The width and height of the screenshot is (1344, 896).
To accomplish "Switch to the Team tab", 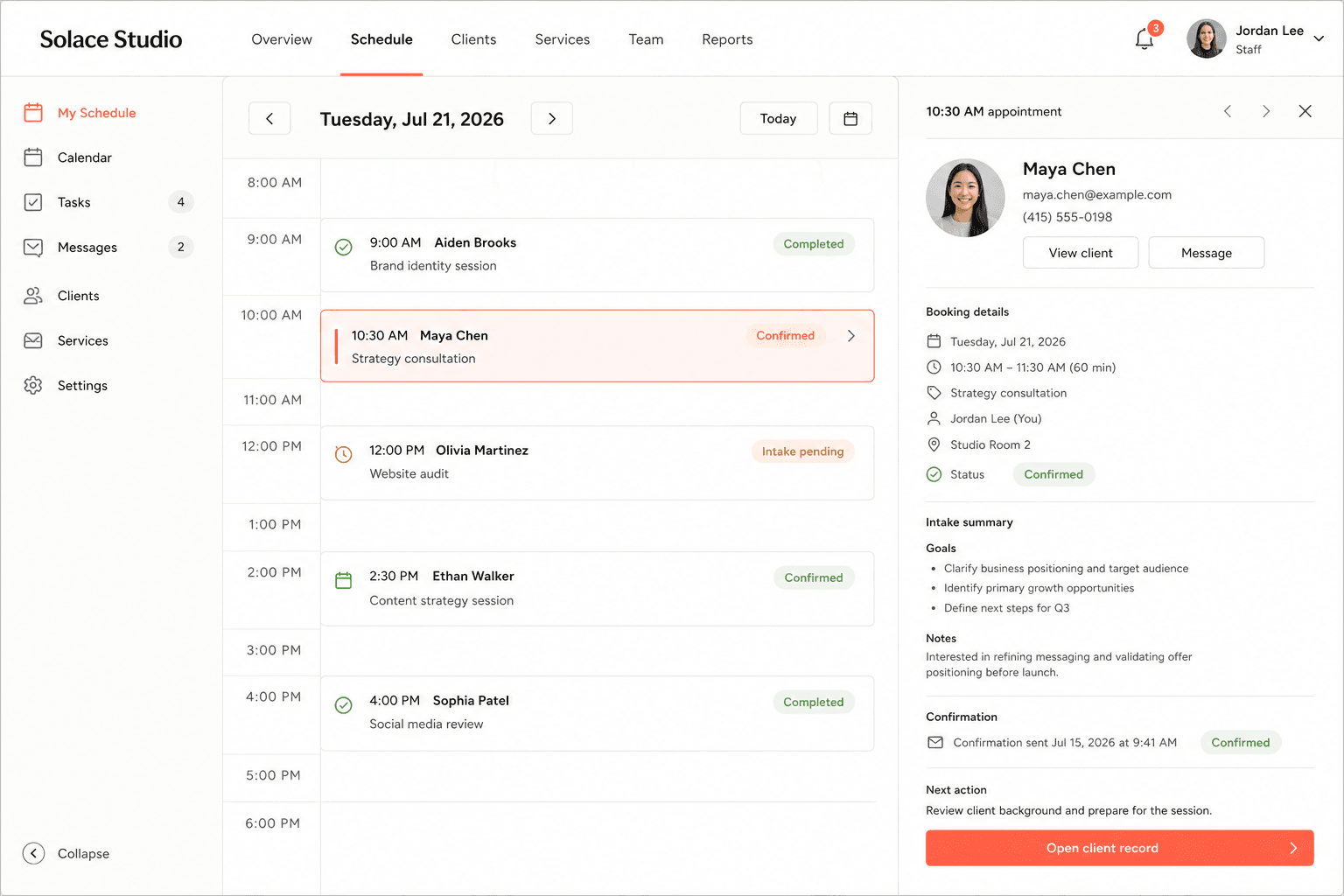I will 646,39.
